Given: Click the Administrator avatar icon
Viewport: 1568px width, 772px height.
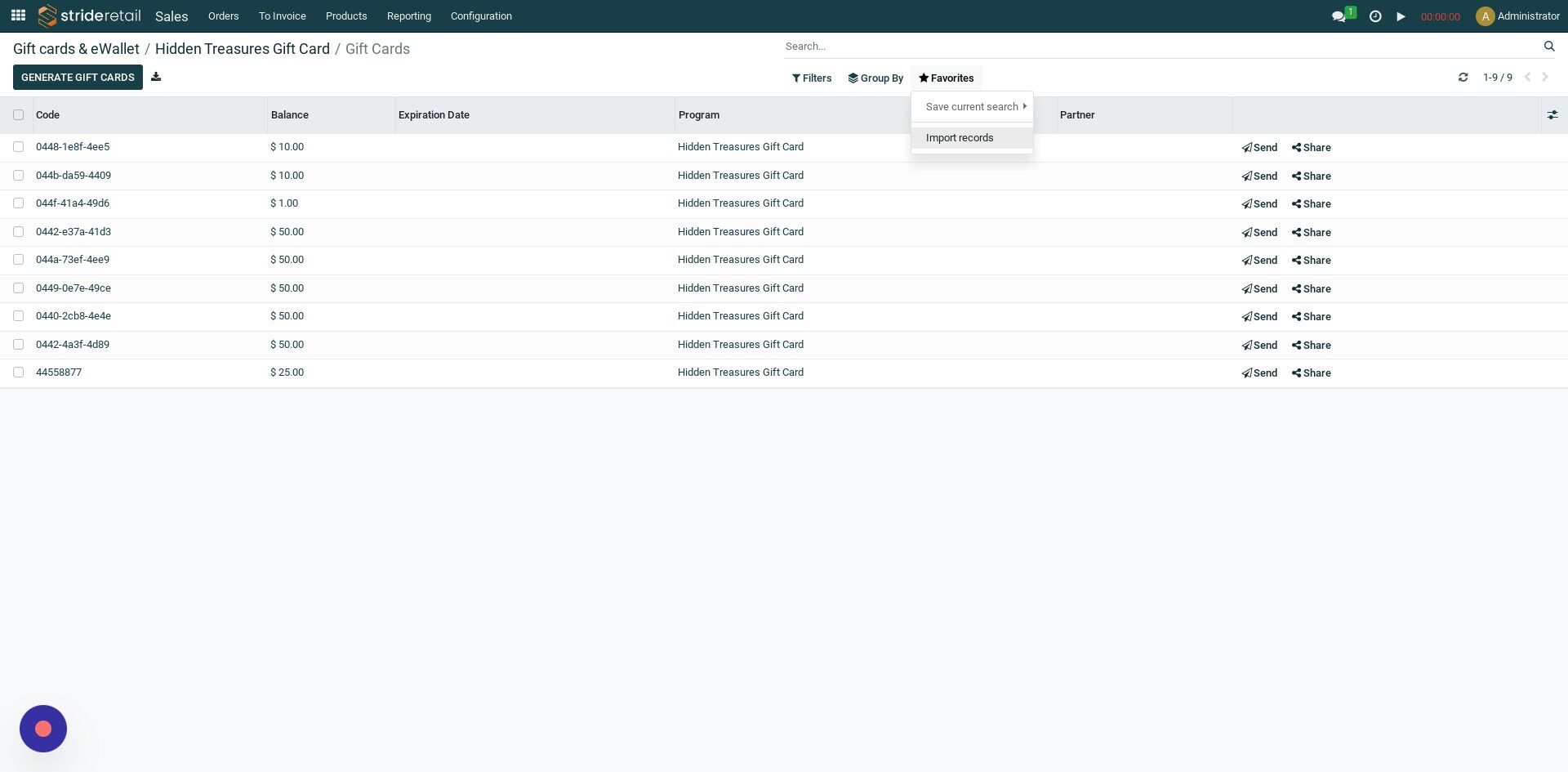Looking at the screenshot, I should point(1485,16).
